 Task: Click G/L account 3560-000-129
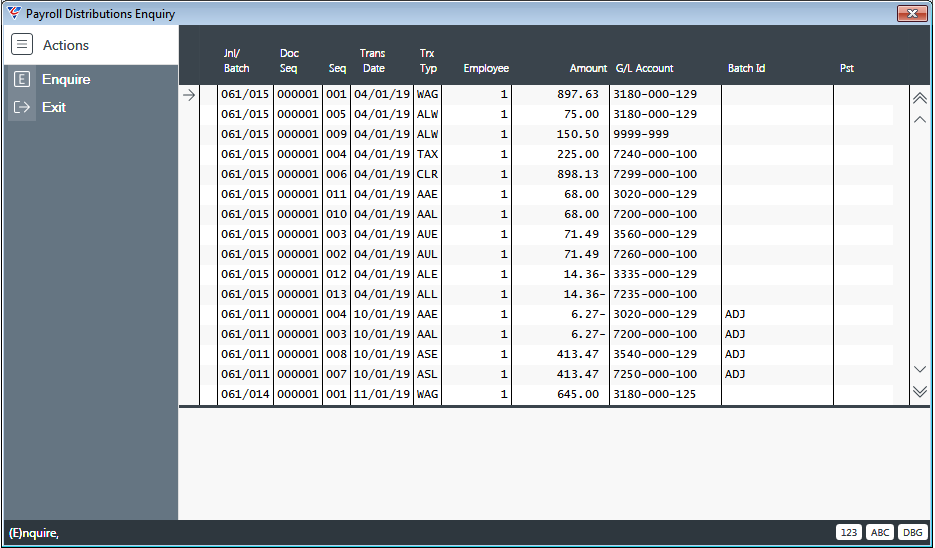(x=655, y=234)
